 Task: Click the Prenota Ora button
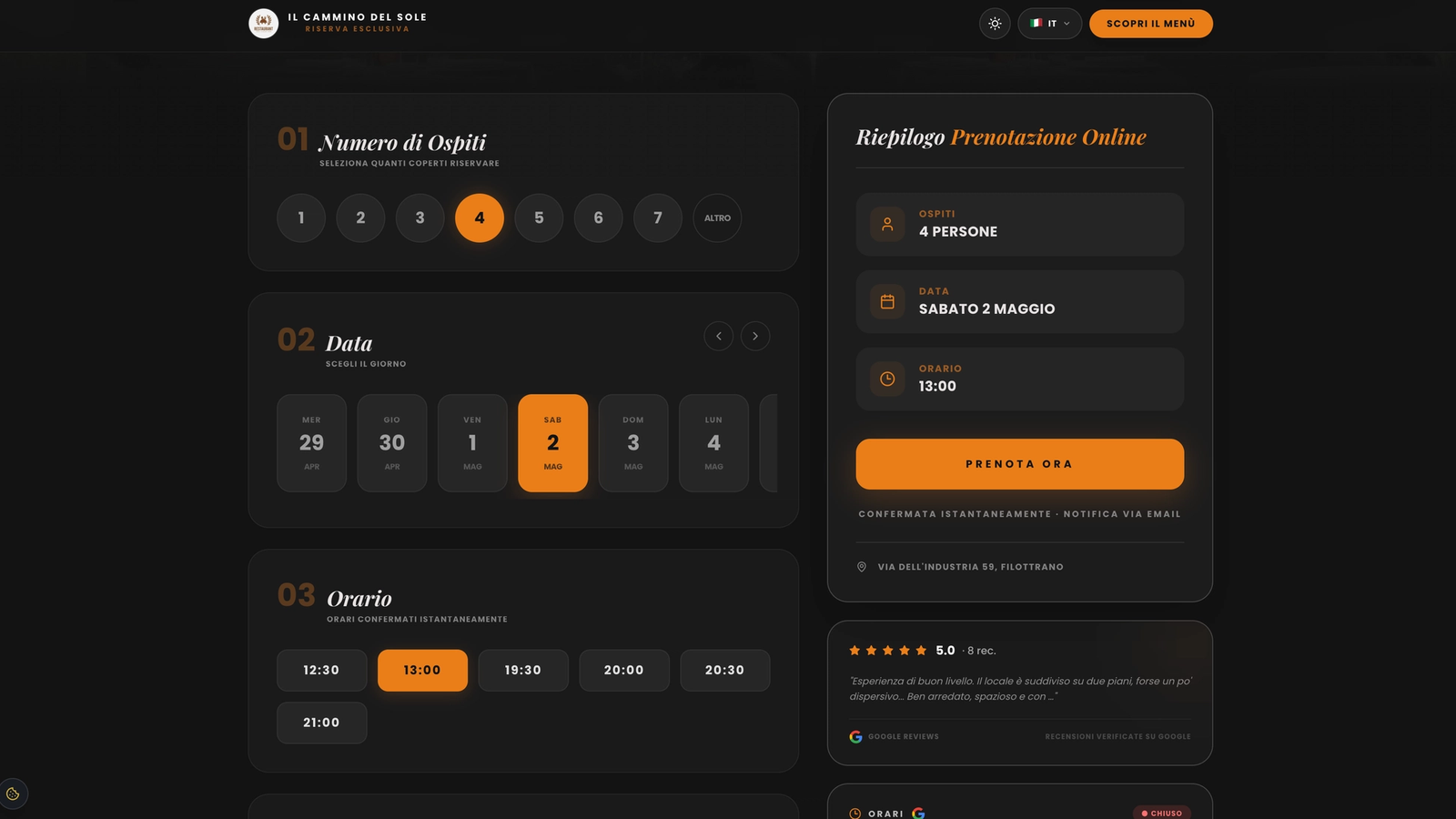[1019, 464]
